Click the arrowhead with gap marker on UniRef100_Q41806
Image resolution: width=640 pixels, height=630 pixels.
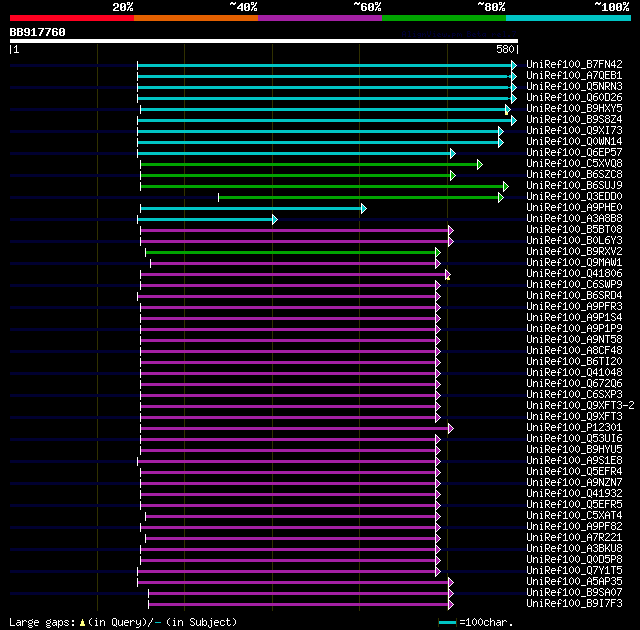pyautogui.click(x=448, y=275)
